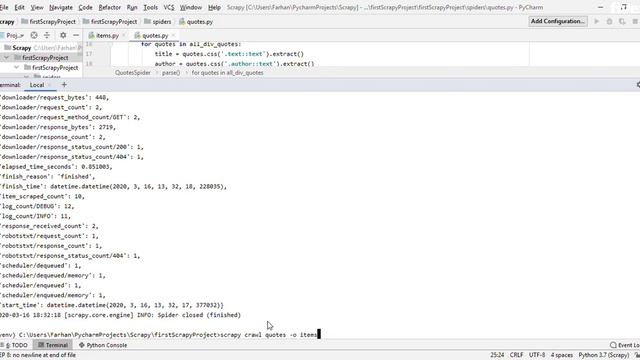Click the UTF-8 encoding in status bar
The image size is (640, 360).
point(537,355)
